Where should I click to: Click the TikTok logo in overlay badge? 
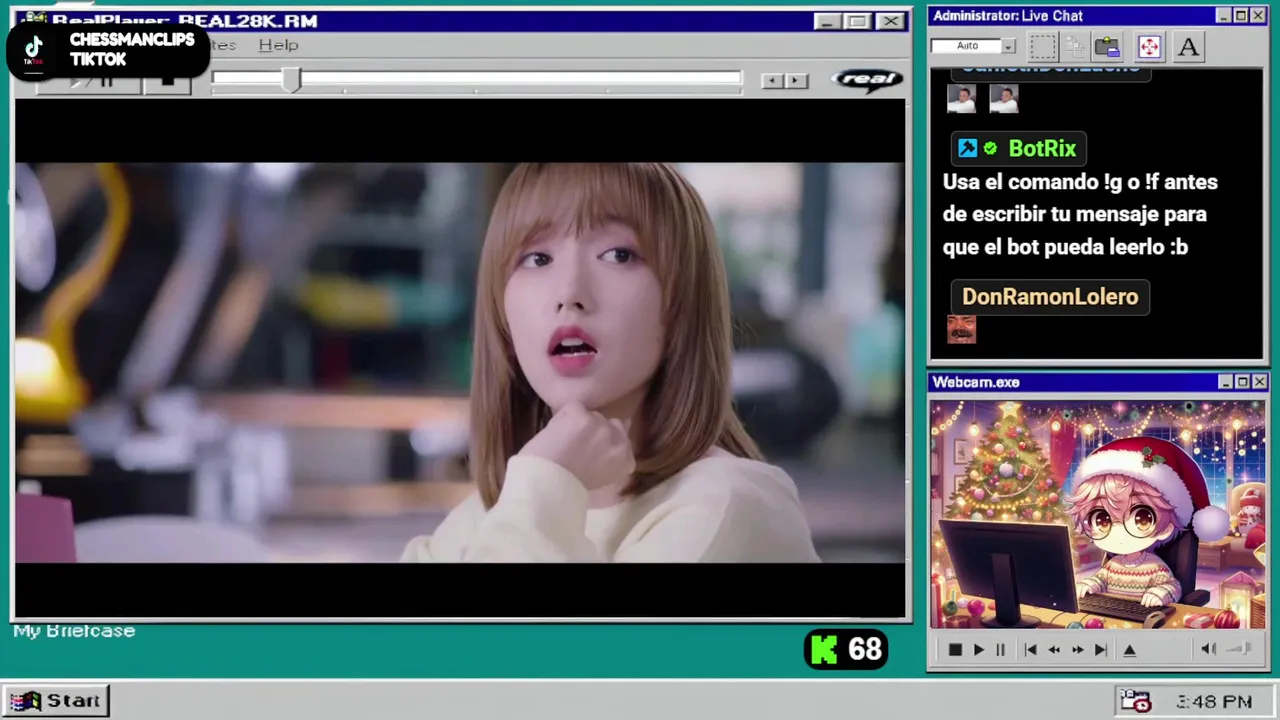(x=33, y=49)
